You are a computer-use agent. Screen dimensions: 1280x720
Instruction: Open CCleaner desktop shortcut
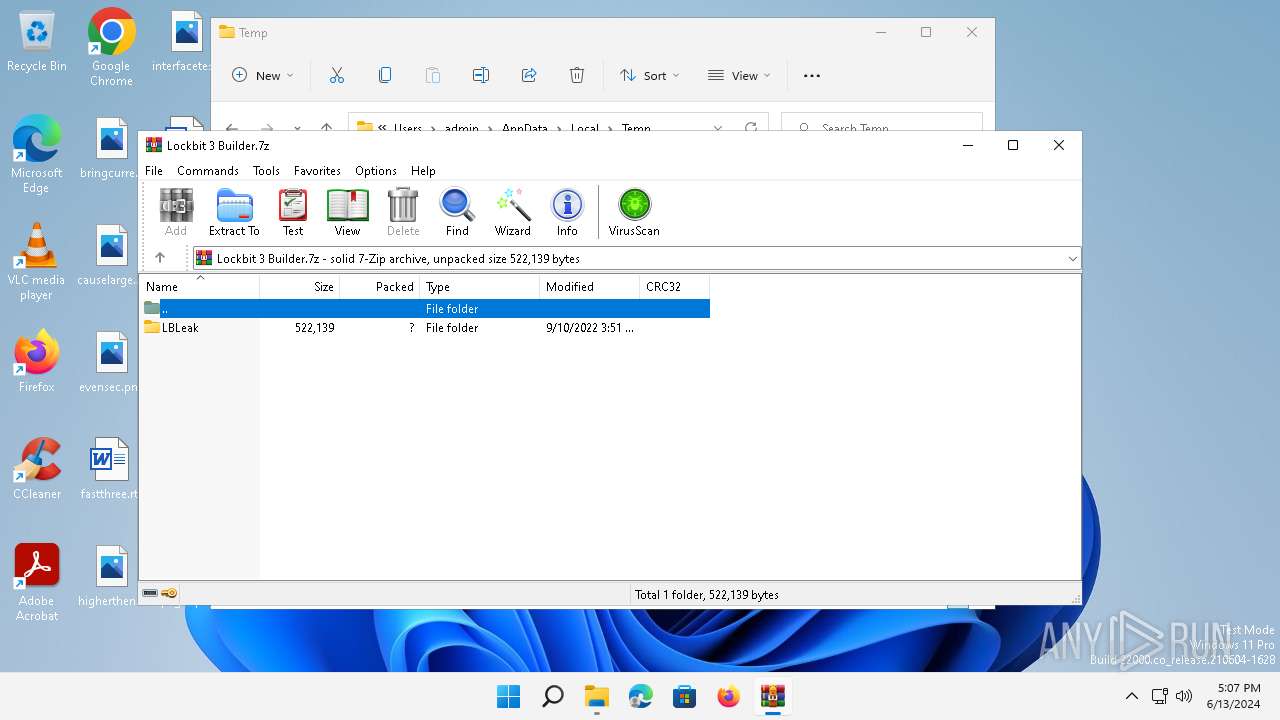pos(37,469)
